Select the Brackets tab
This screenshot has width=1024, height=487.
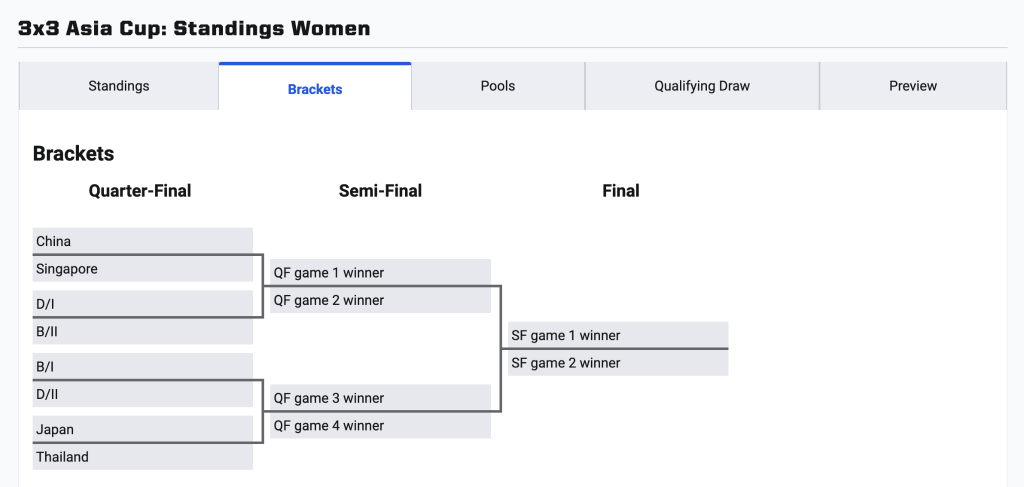tap(315, 89)
